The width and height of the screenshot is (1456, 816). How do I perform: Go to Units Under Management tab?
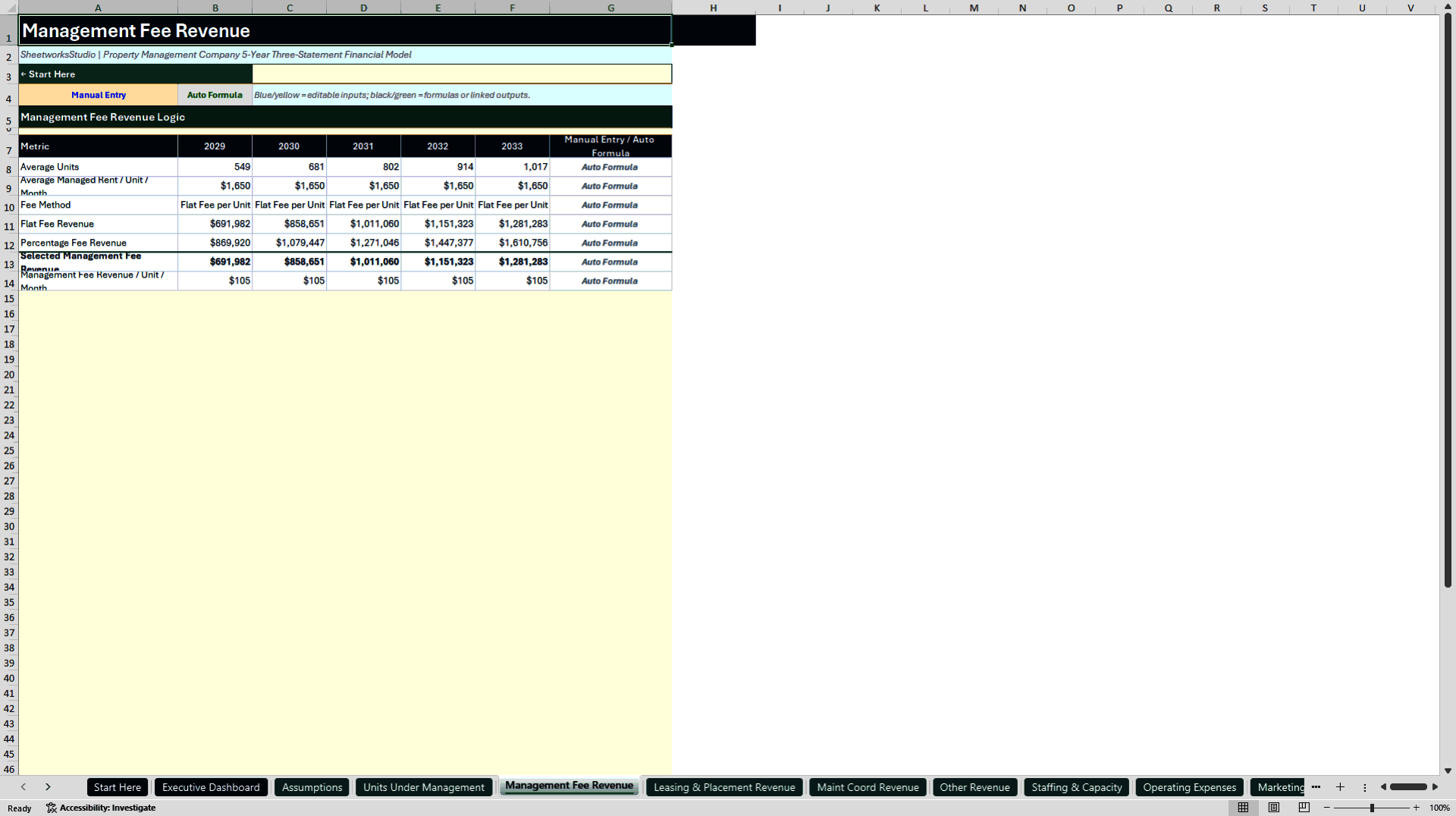pyautogui.click(x=424, y=787)
